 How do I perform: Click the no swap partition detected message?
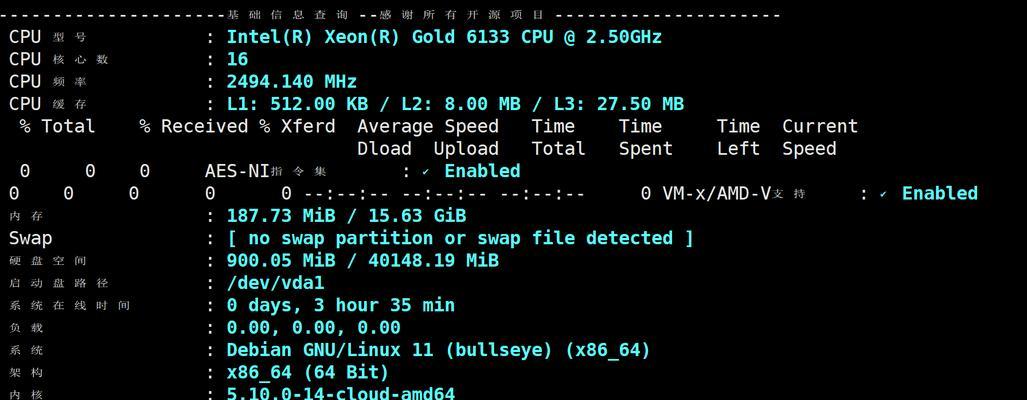coord(460,238)
